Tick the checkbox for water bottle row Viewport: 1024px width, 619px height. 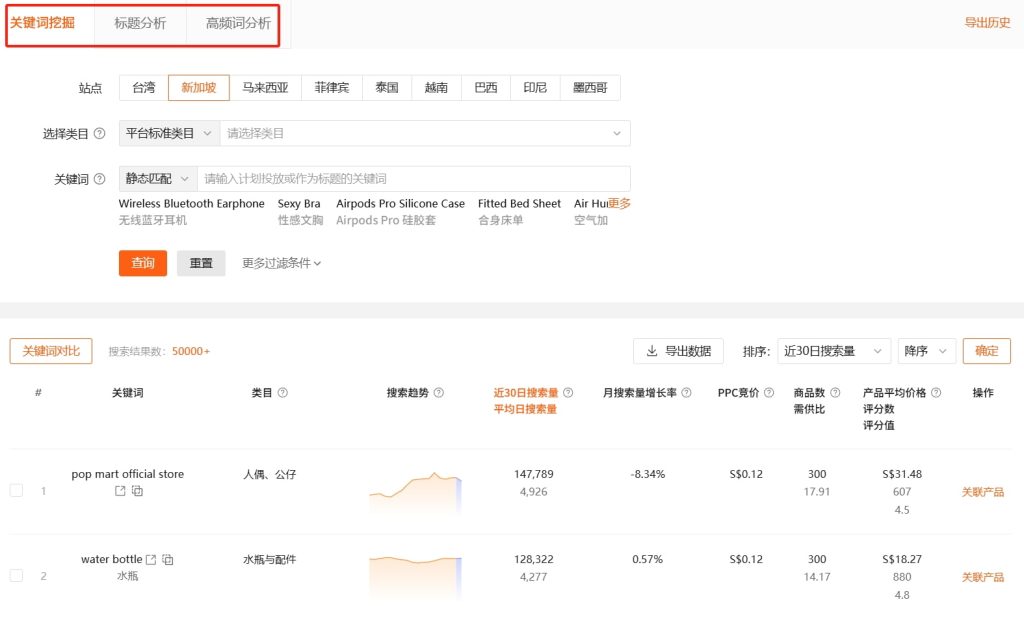[16, 576]
